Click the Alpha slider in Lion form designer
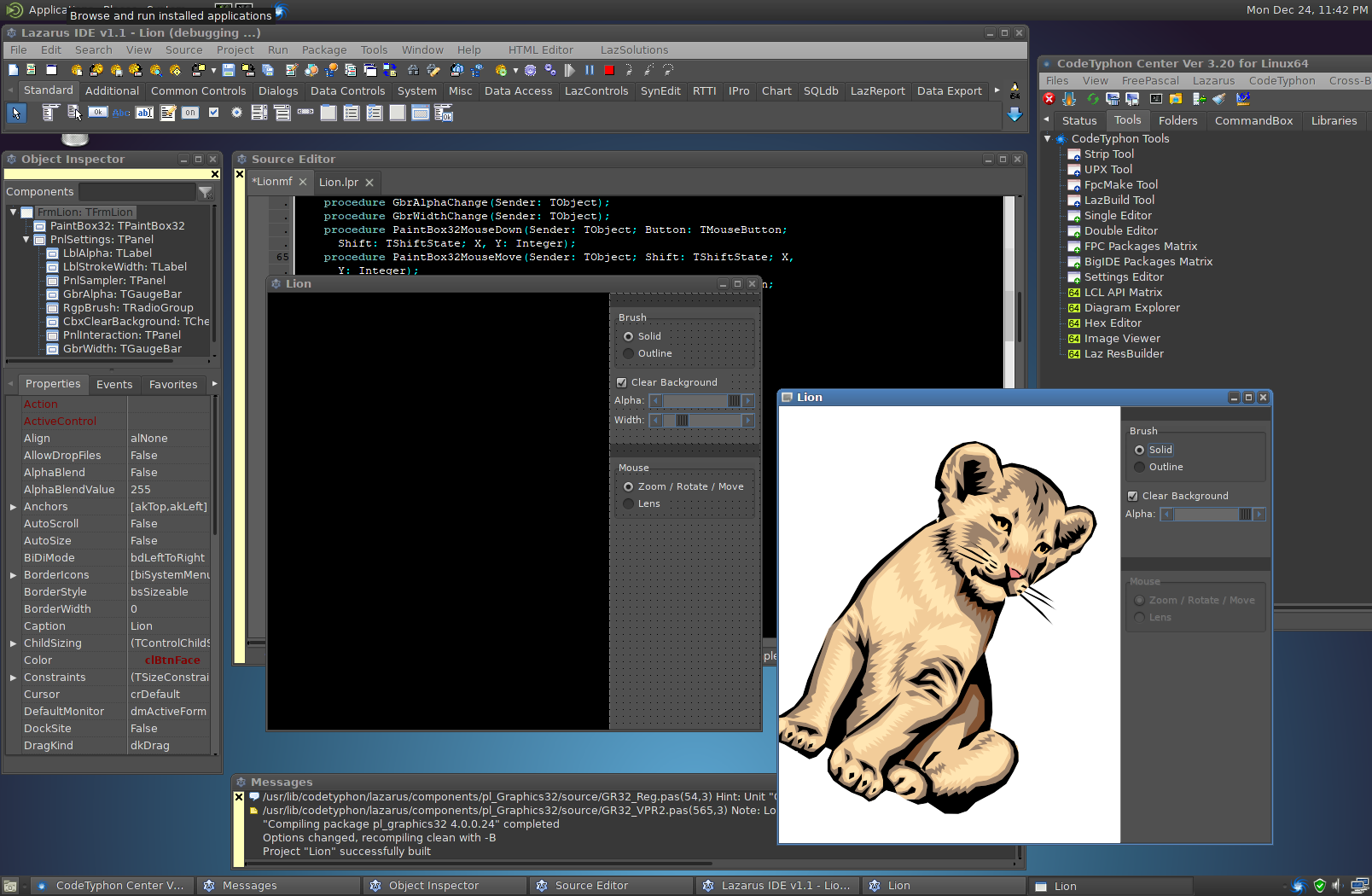This screenshot has width=1372, height=896. click(701, 400)
